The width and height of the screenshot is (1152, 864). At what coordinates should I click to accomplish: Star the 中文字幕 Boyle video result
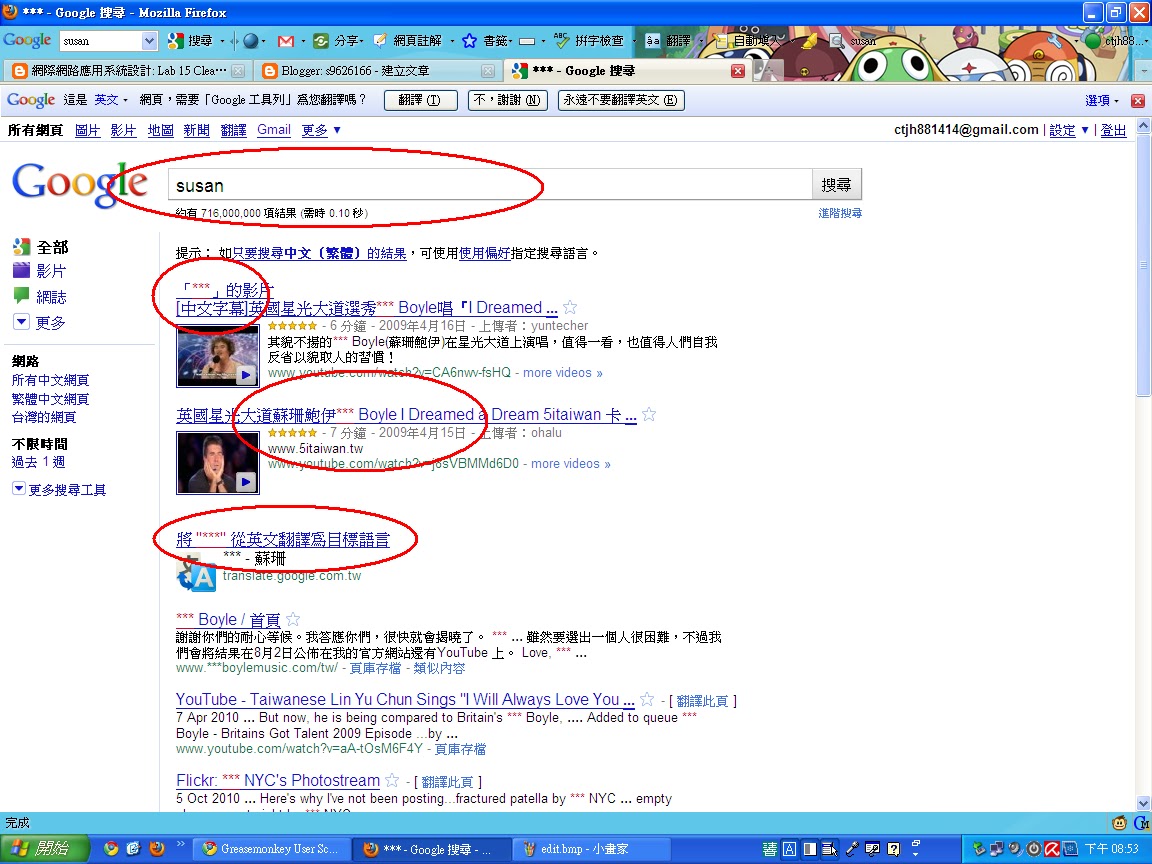[569, 308]
